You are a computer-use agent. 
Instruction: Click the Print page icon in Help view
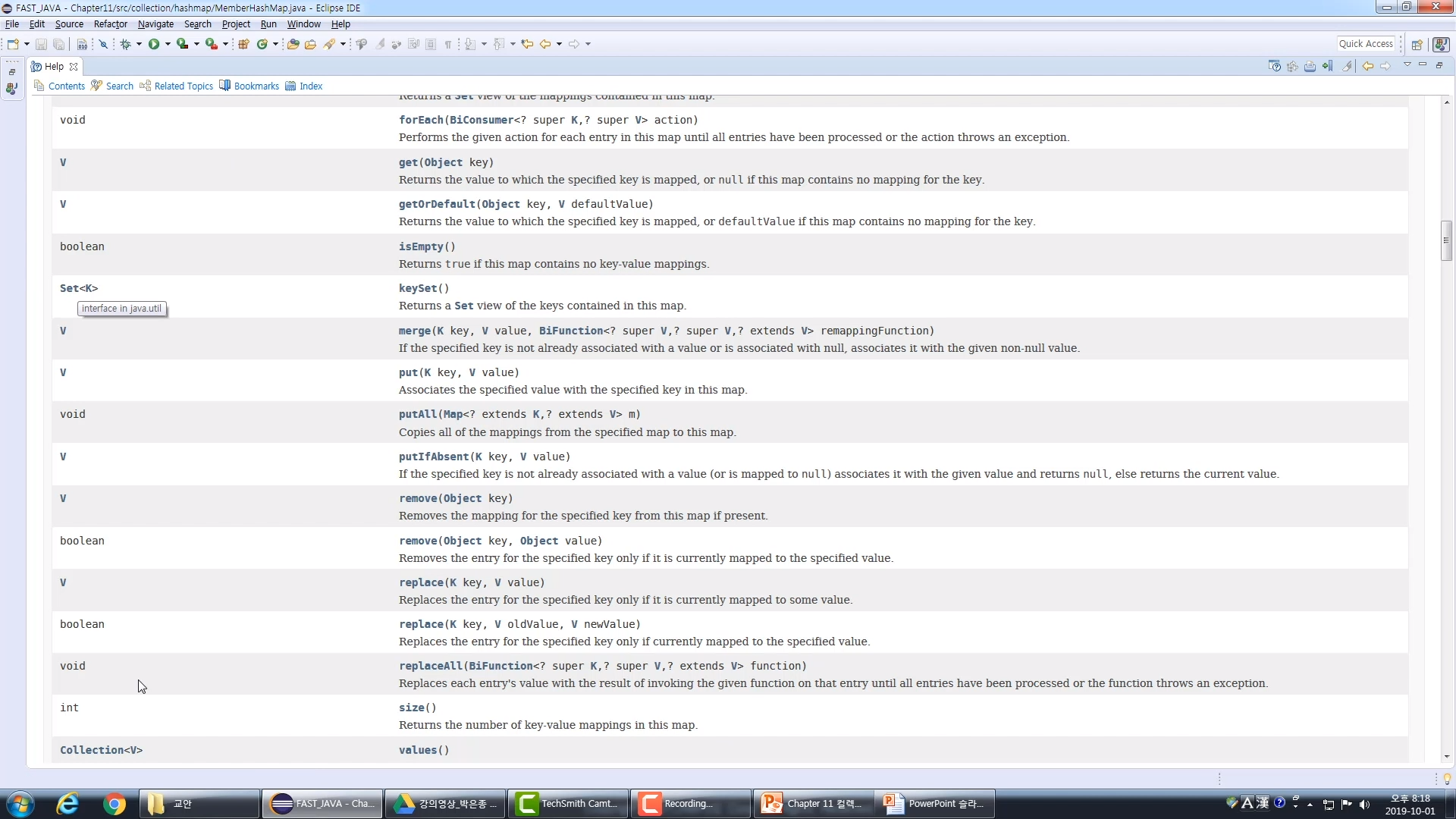coord(1310,66)
